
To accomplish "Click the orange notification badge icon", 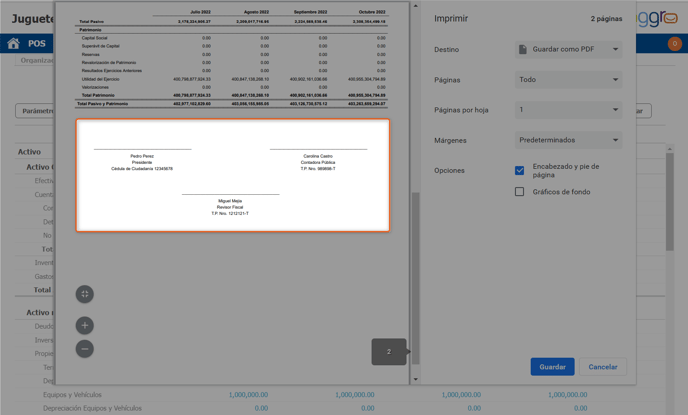I will pyautogui.click(x=674, y=43).
